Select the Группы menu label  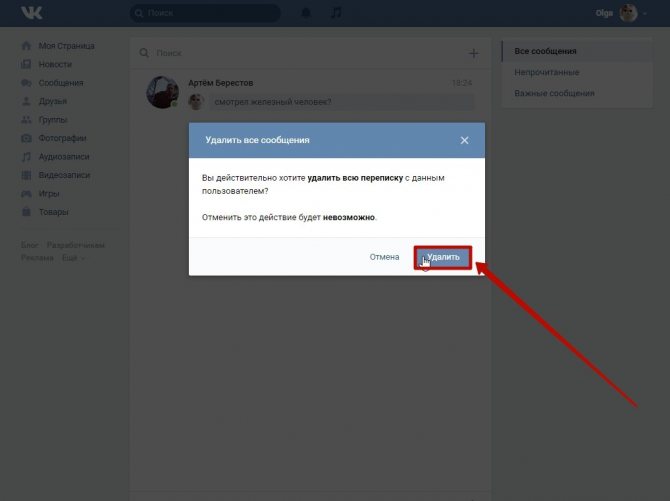click(53, 120)
